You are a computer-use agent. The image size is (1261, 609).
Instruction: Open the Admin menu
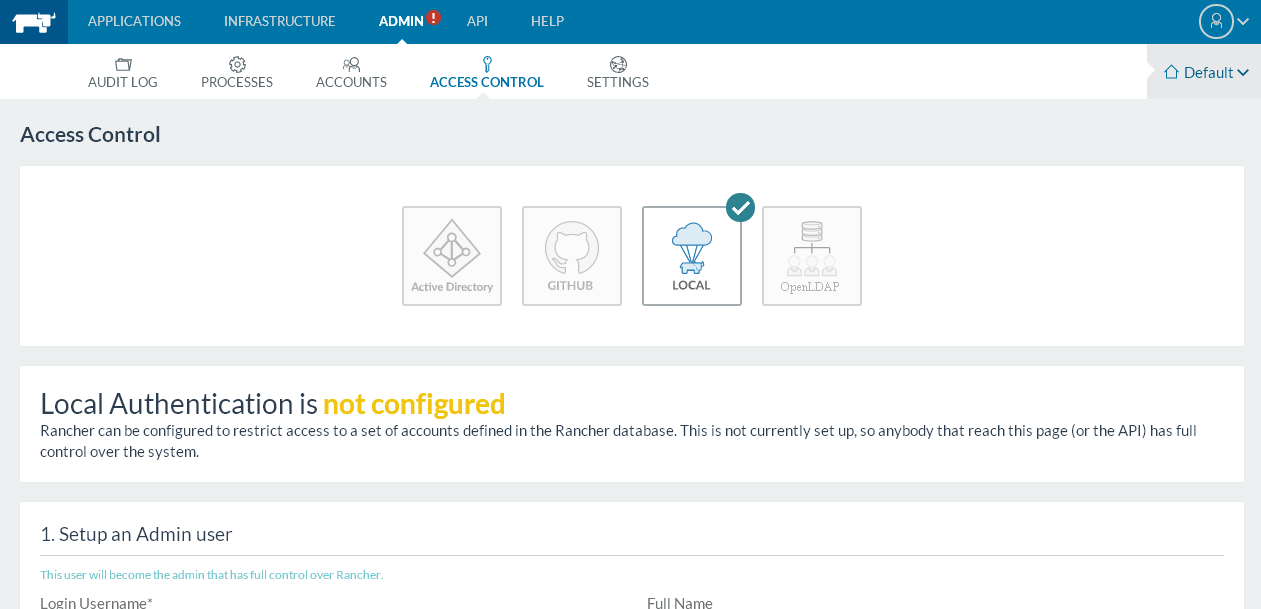point(401,21)
